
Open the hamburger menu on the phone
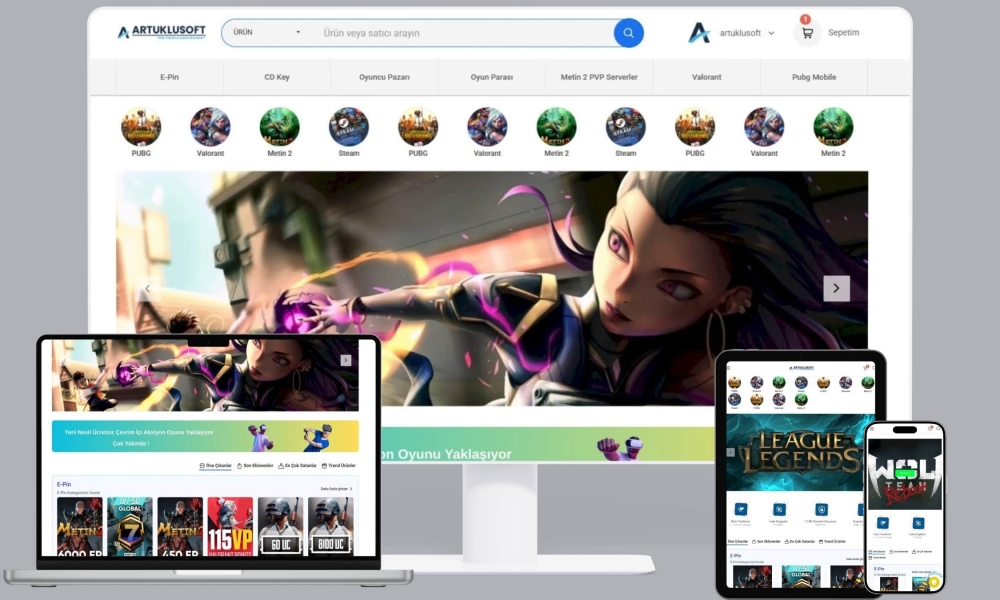872,429
